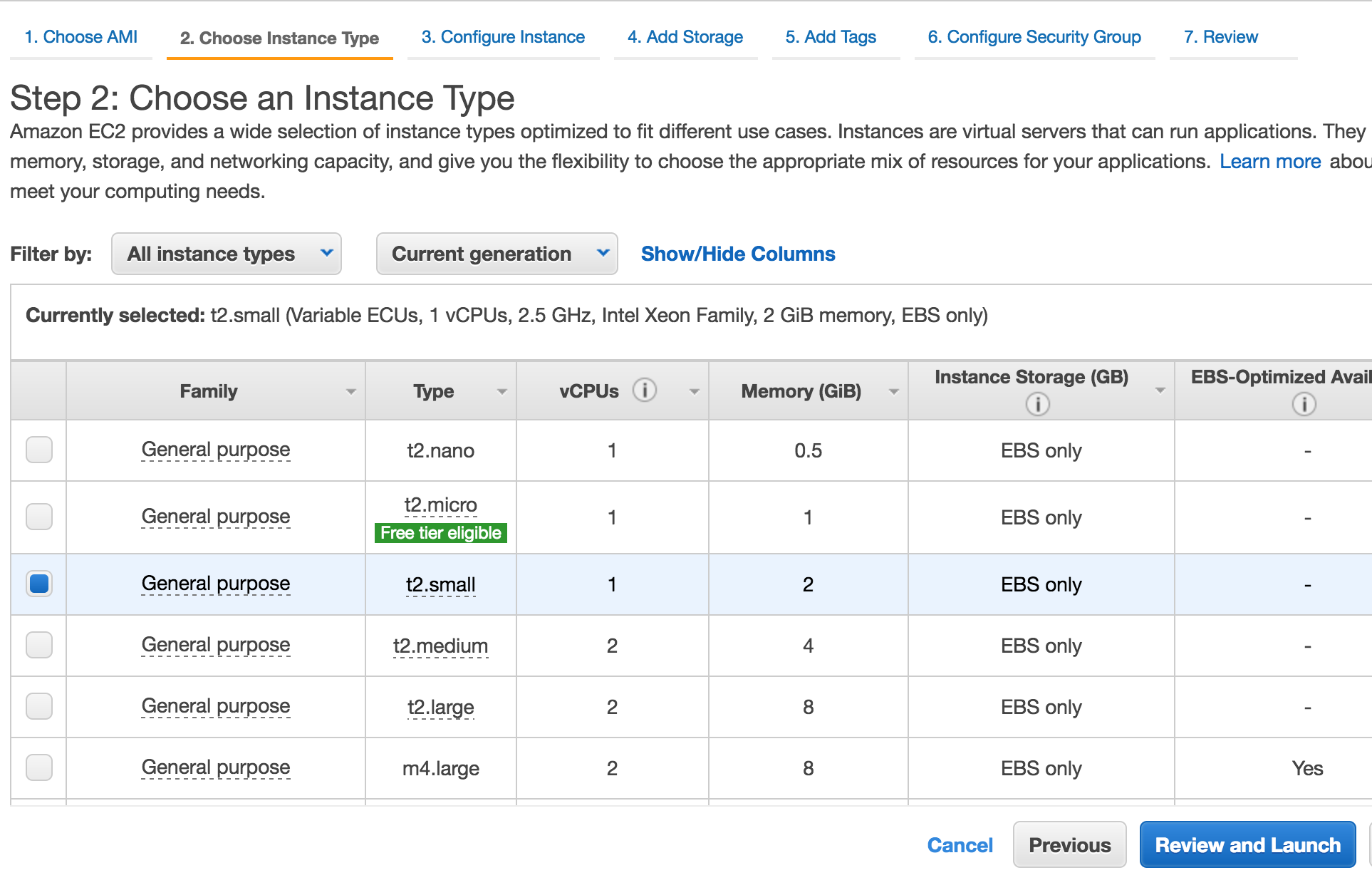The height and width of the screenshot is (895, 1372).
Task: Select the m4.large instance checkbox
Action: (39, 767)
